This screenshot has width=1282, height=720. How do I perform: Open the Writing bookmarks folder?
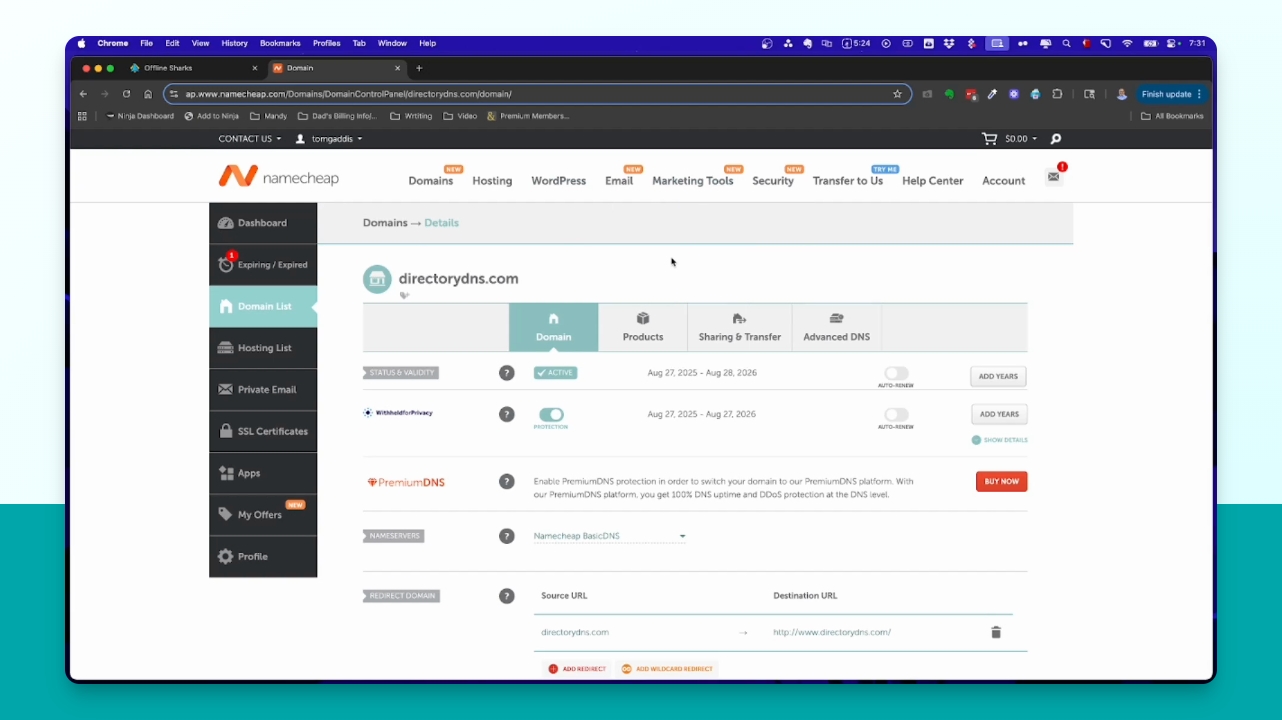click(411, 116)
